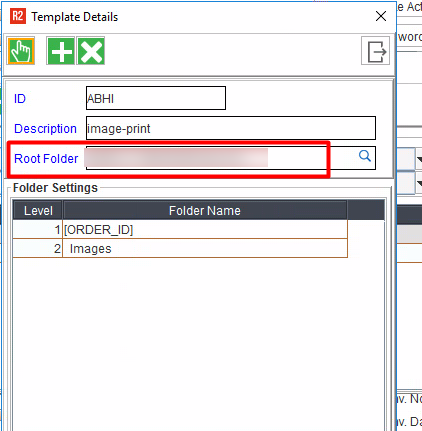Click the ID field containing ABHI
Screen dimensions: 422x431
coord(156,98)
